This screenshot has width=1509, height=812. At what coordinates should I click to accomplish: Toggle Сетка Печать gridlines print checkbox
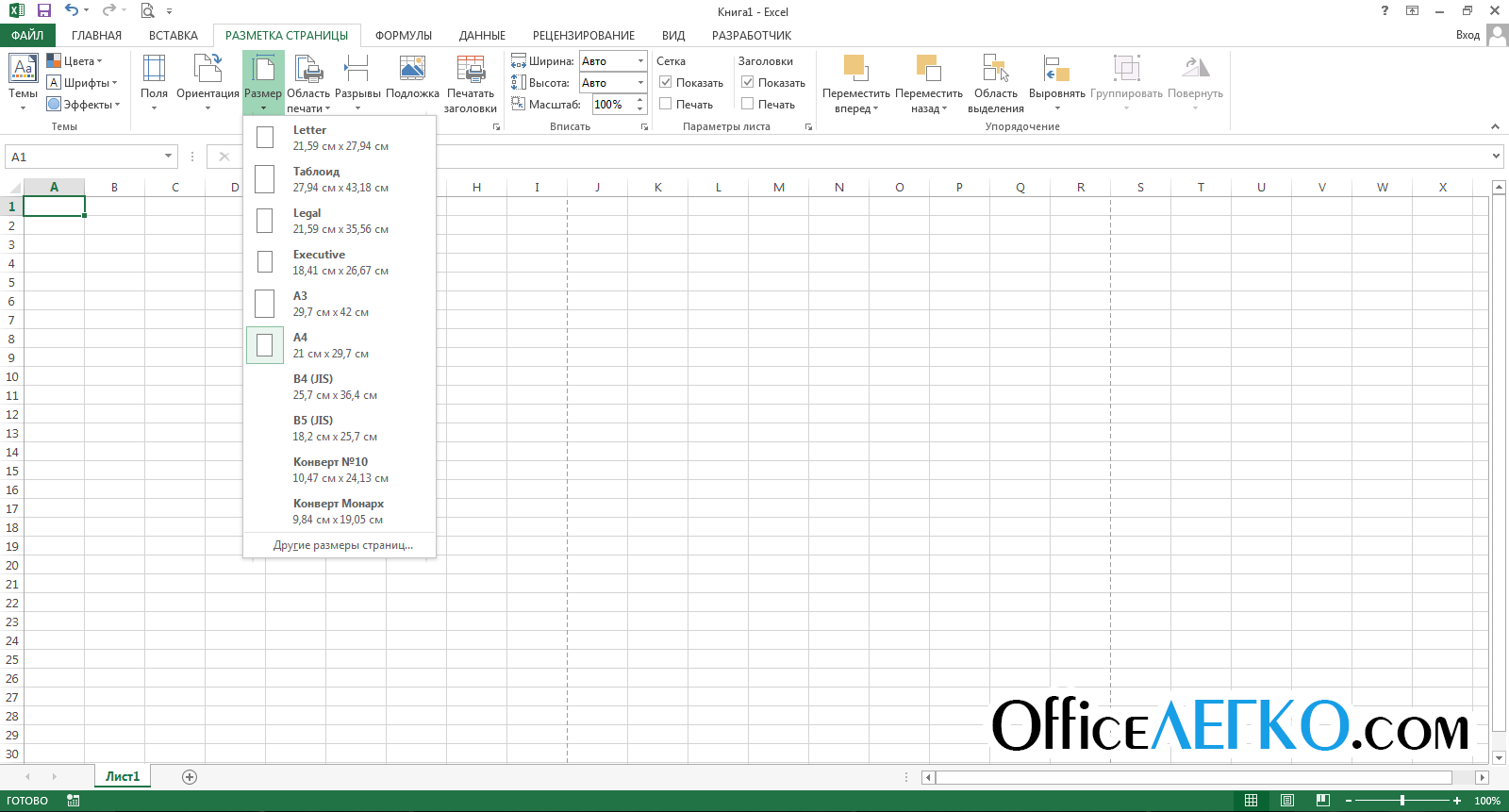pyautogui.click(x=665, y=104)
